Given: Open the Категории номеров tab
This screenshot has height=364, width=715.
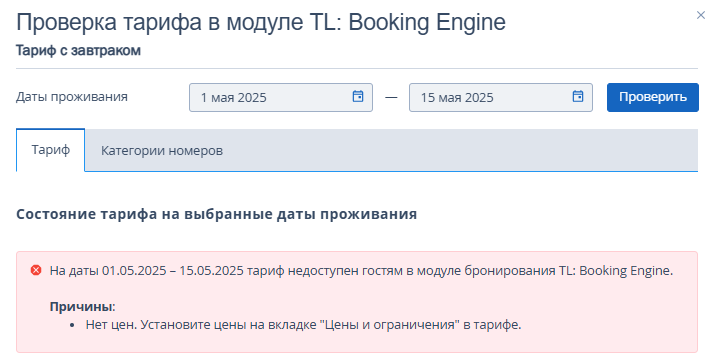Looking at the screenshot, I should point(162,151).
